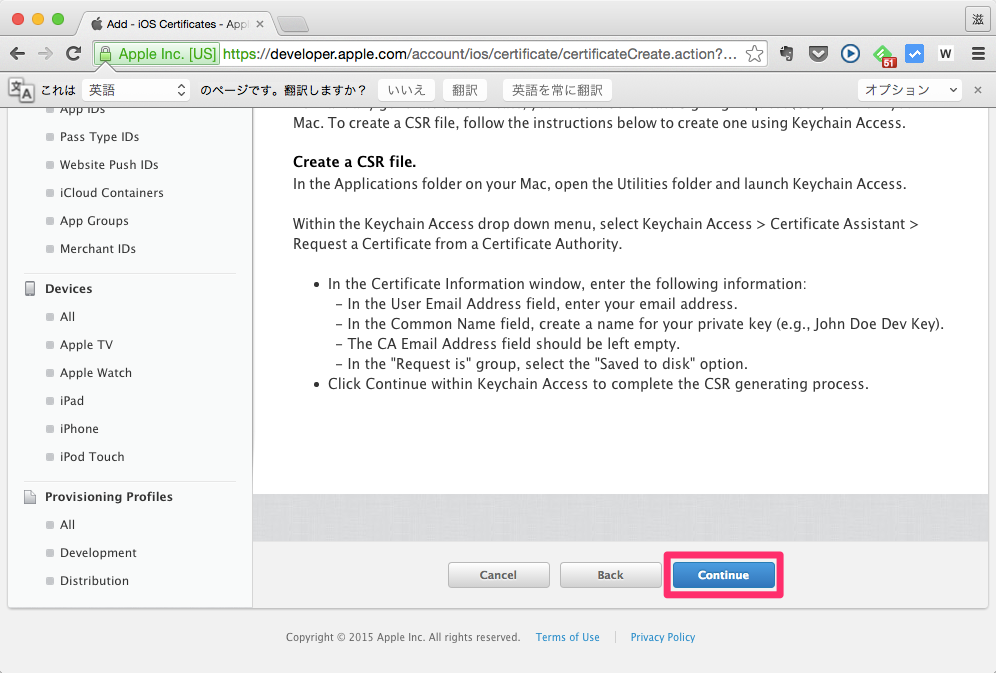Open a new browser tab
The image size is (996, 673).
293,24
